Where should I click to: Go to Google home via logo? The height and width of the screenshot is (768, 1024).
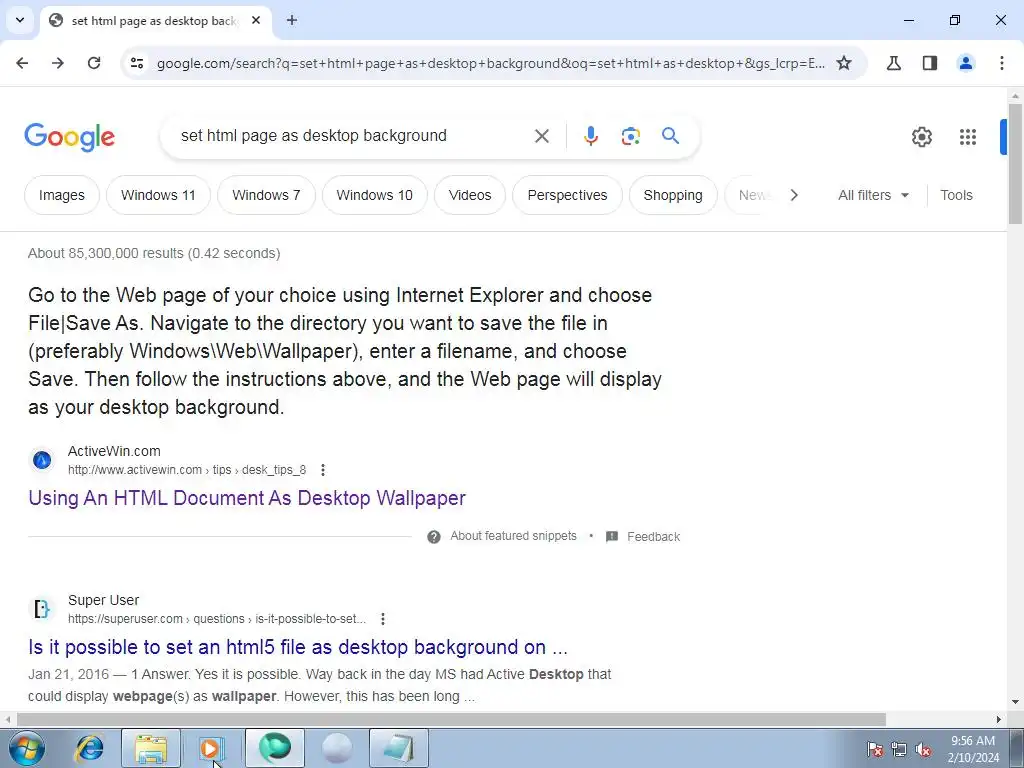69,136
